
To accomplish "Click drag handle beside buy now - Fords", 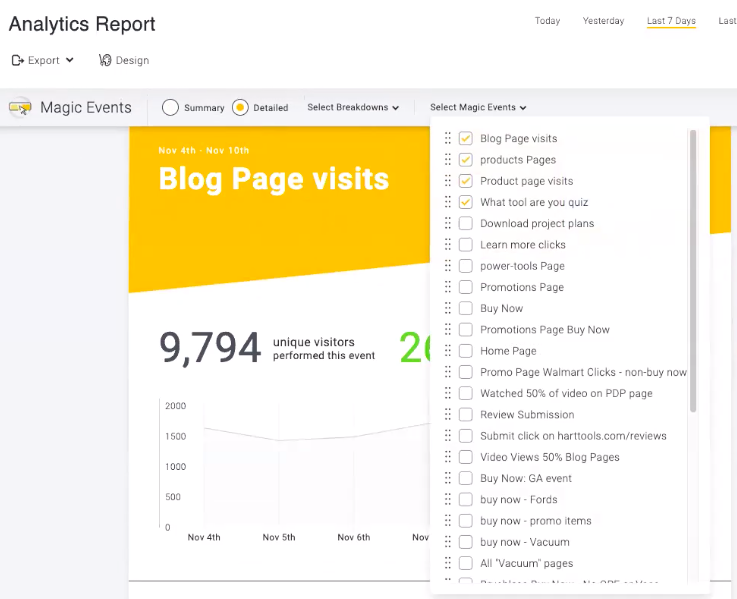I will pos(447,499).
